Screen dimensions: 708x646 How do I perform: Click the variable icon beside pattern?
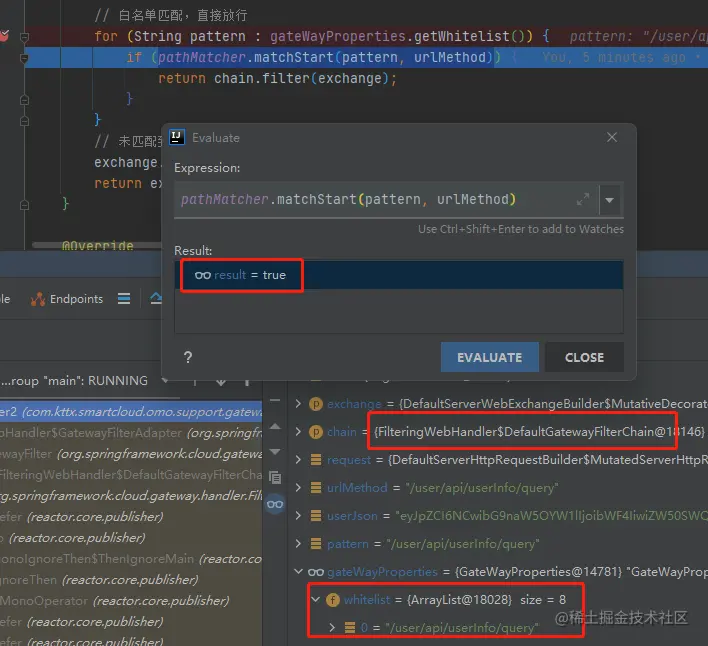[x=316, y=544]
